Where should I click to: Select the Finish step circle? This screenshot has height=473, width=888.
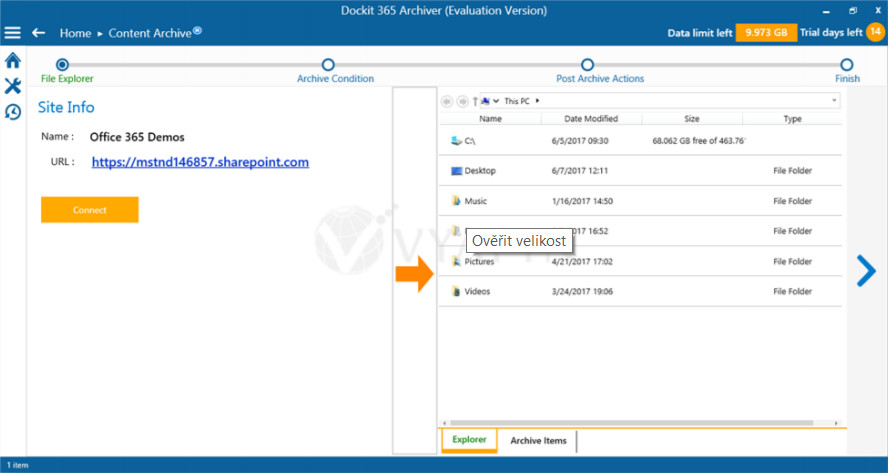(846, 65)
